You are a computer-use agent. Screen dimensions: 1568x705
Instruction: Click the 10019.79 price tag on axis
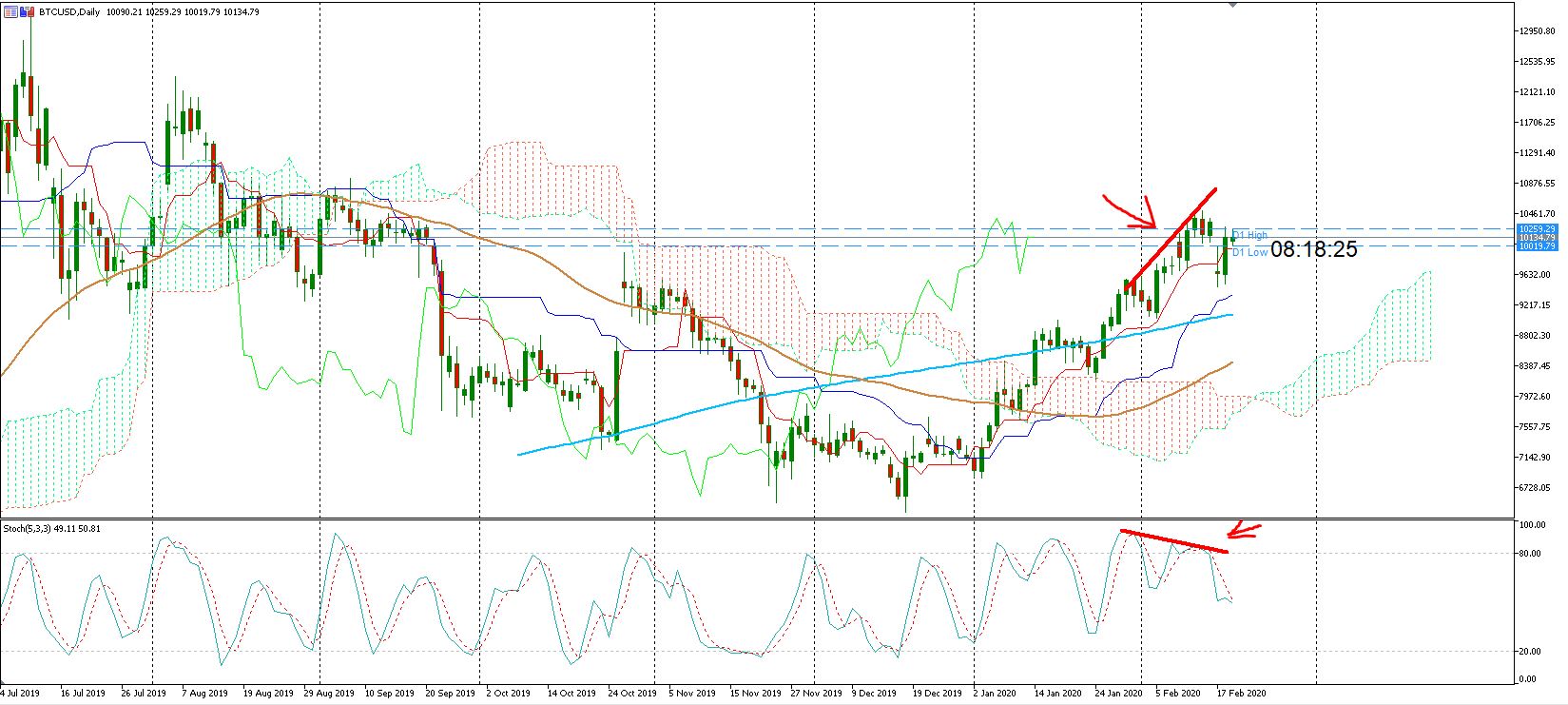point(1537,246)
